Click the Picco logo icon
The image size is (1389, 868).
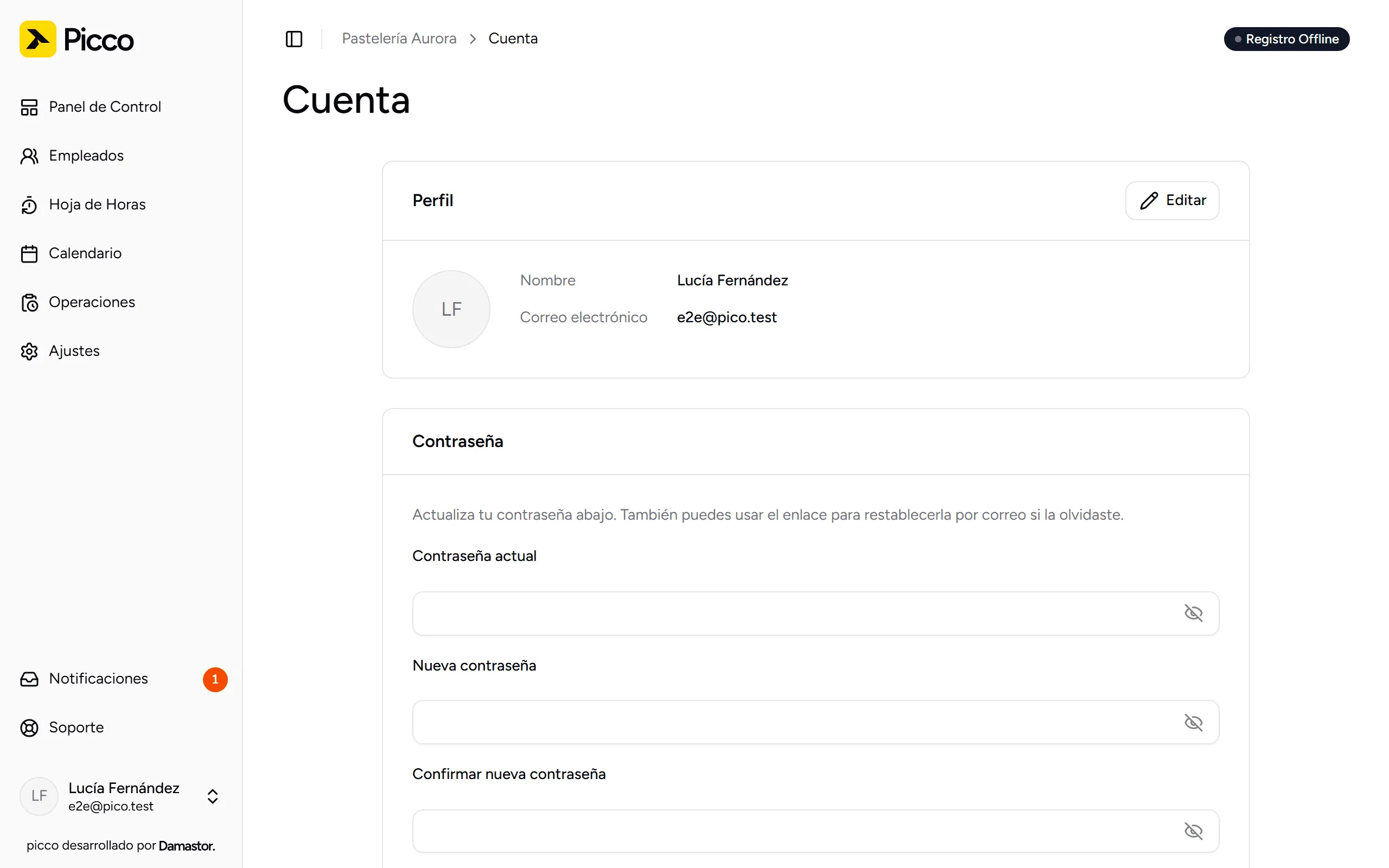click(x=38, y=39)
